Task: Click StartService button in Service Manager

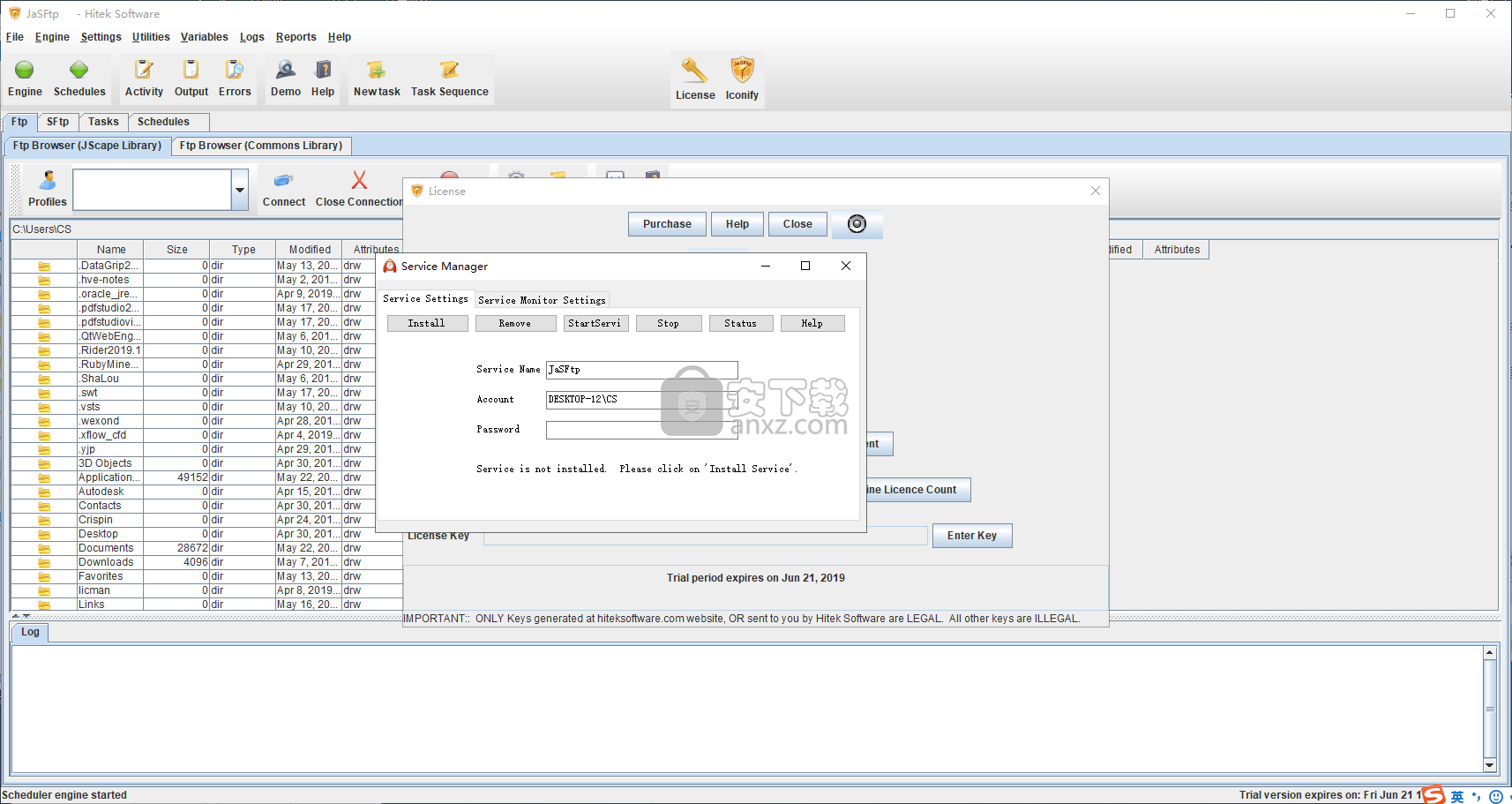Action: click(x=595, y=324)
